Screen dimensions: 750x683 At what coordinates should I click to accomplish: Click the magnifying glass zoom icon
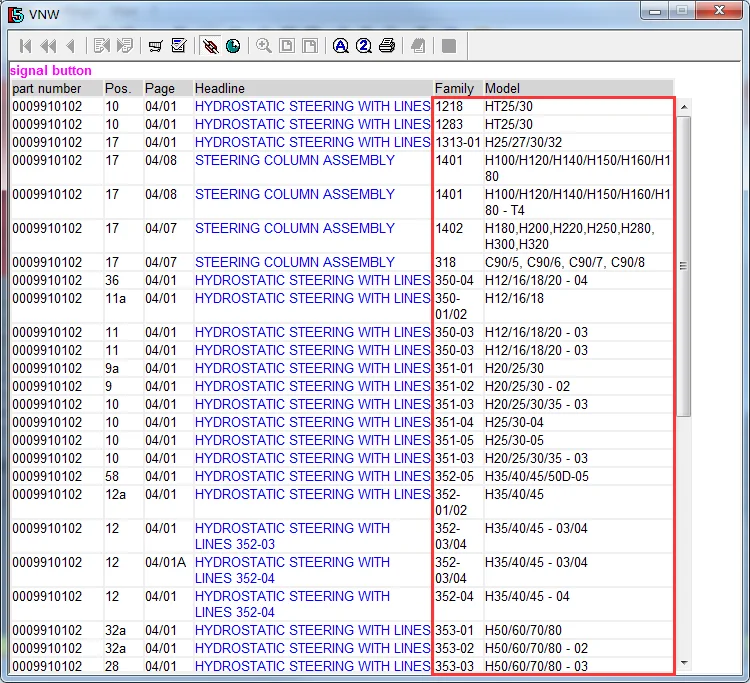(264, 46)
